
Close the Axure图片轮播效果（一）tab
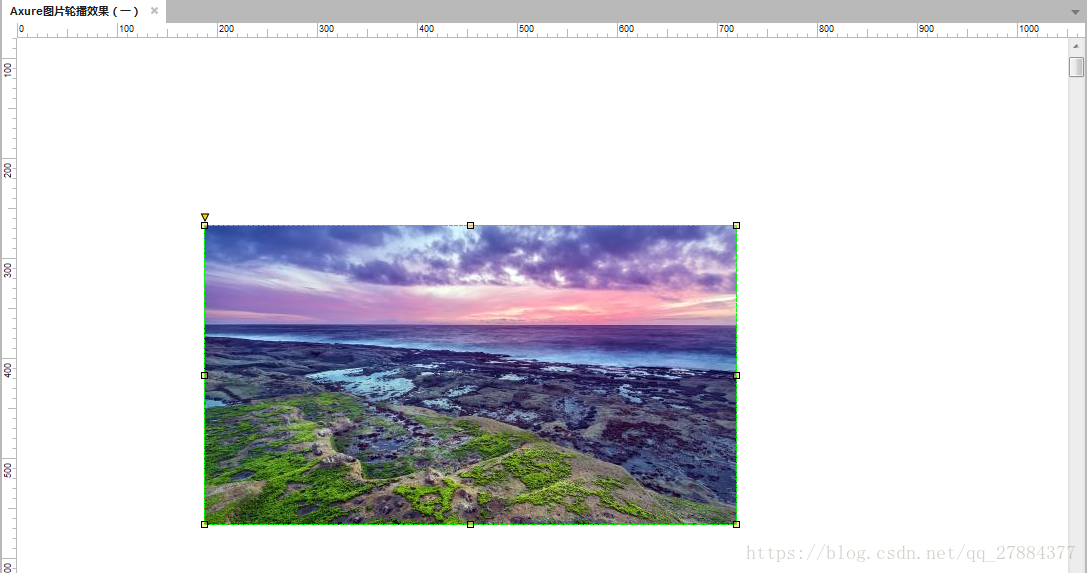(155, 10)
